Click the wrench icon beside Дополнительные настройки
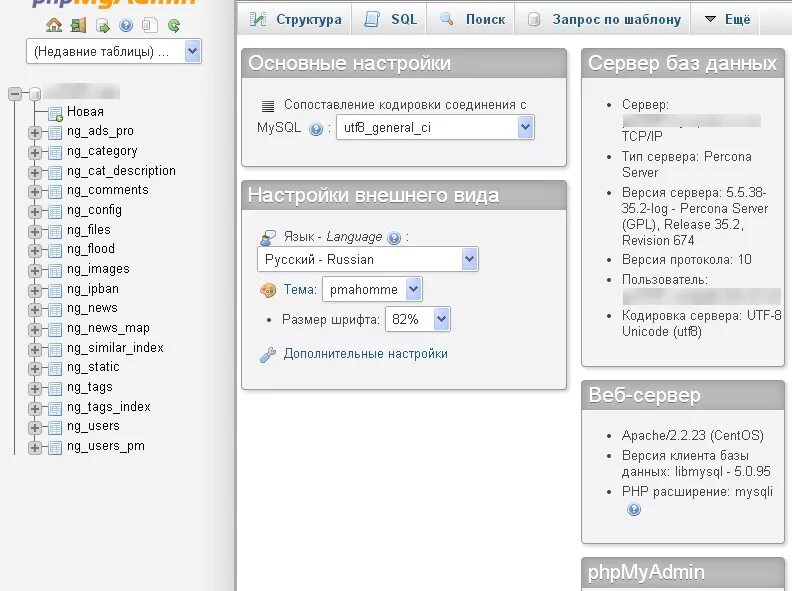Screen dimensions: 792x591 268,355
